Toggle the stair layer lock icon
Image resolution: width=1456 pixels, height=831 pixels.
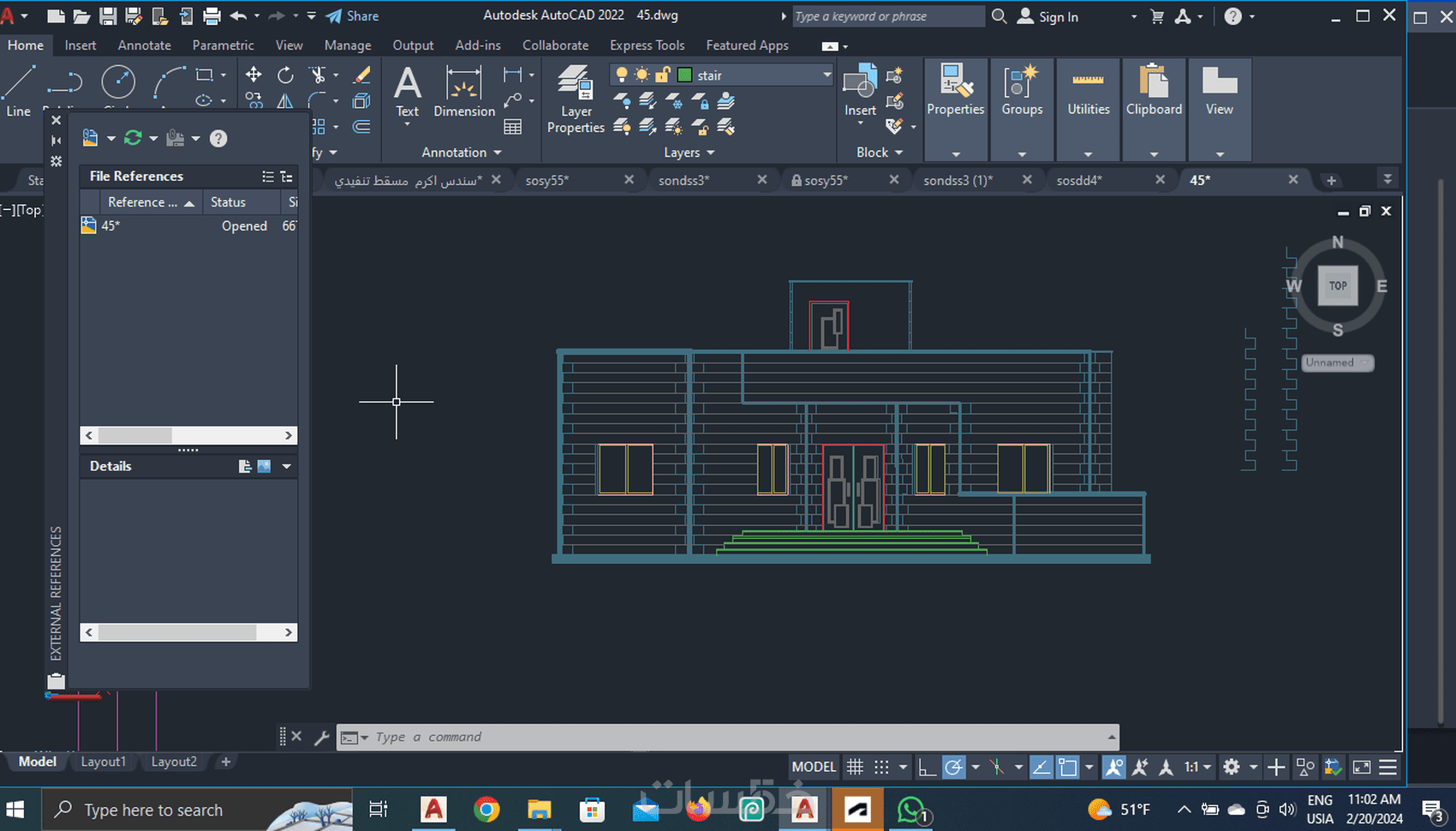(x=662, y=75)
